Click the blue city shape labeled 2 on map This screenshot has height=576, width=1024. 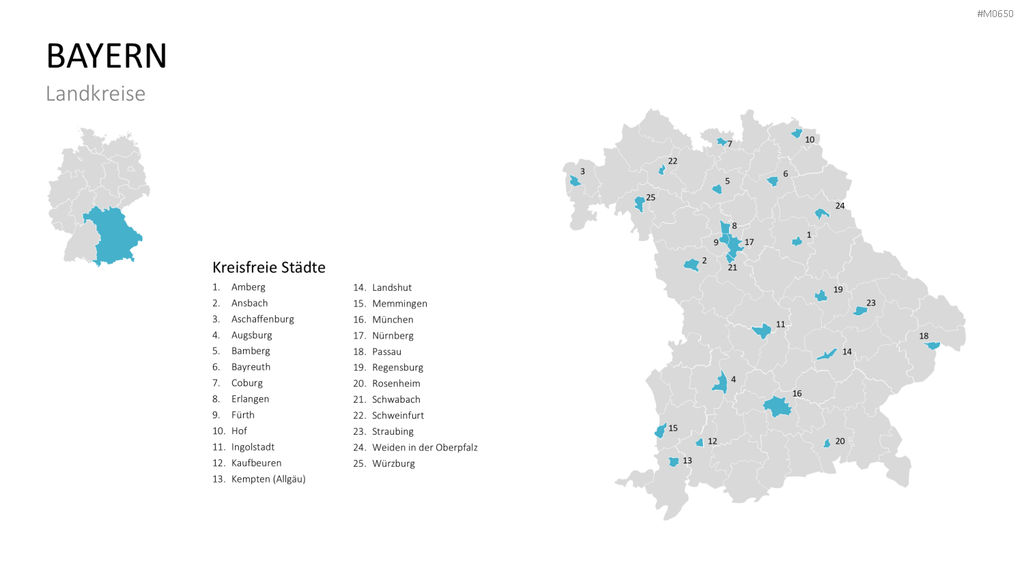coord(692,264)
